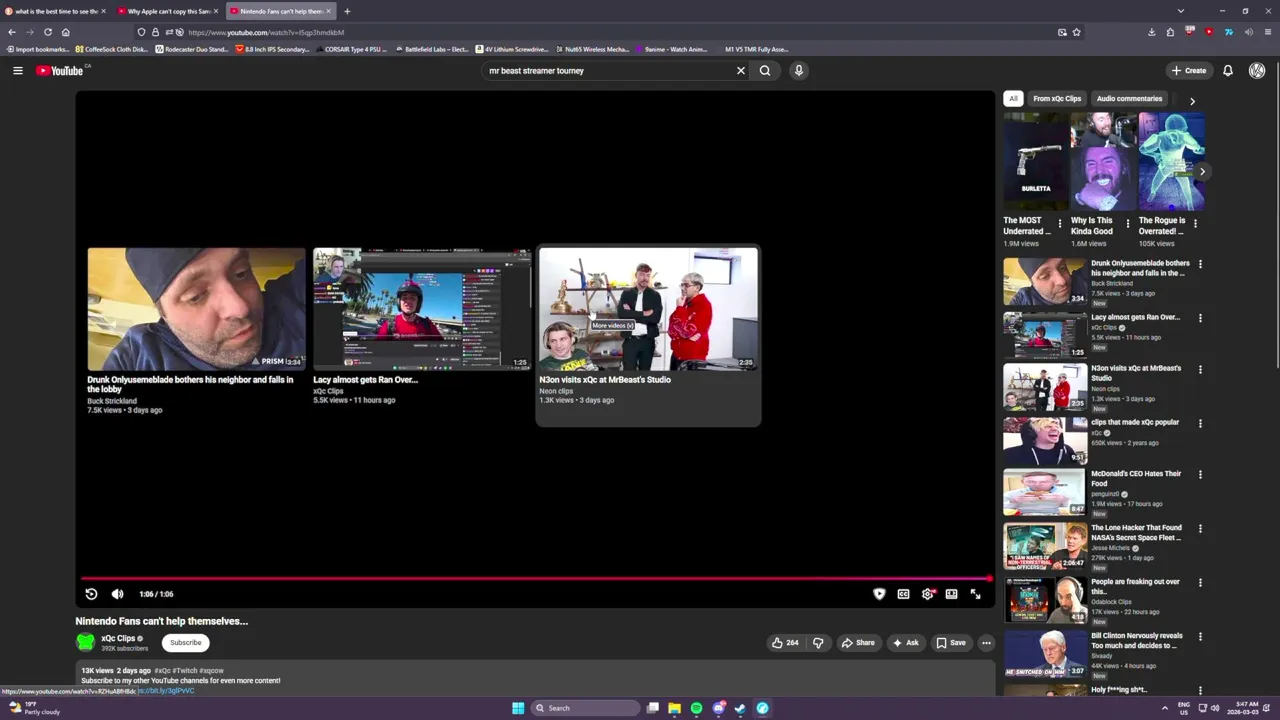Image resolution: width=1280 pixels, height=720 pixels.
Task: Open the CORSAIR Type 4 PSU bookmark
Action: pyautogui.click(x=351, y=49)
